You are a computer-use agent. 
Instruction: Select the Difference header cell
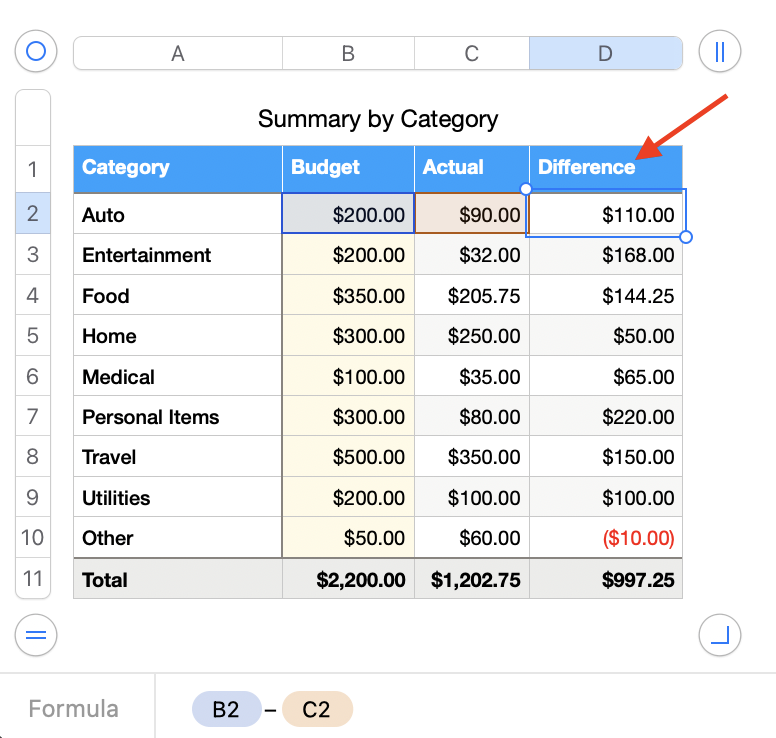point(606,168)
